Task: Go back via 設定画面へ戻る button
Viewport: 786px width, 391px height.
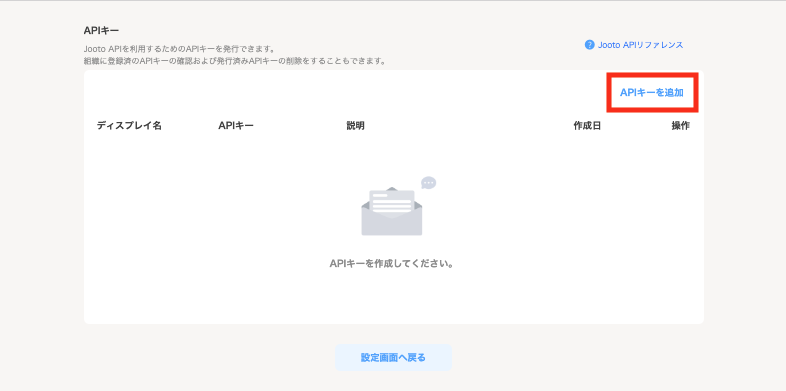Action: click(393, 357)
